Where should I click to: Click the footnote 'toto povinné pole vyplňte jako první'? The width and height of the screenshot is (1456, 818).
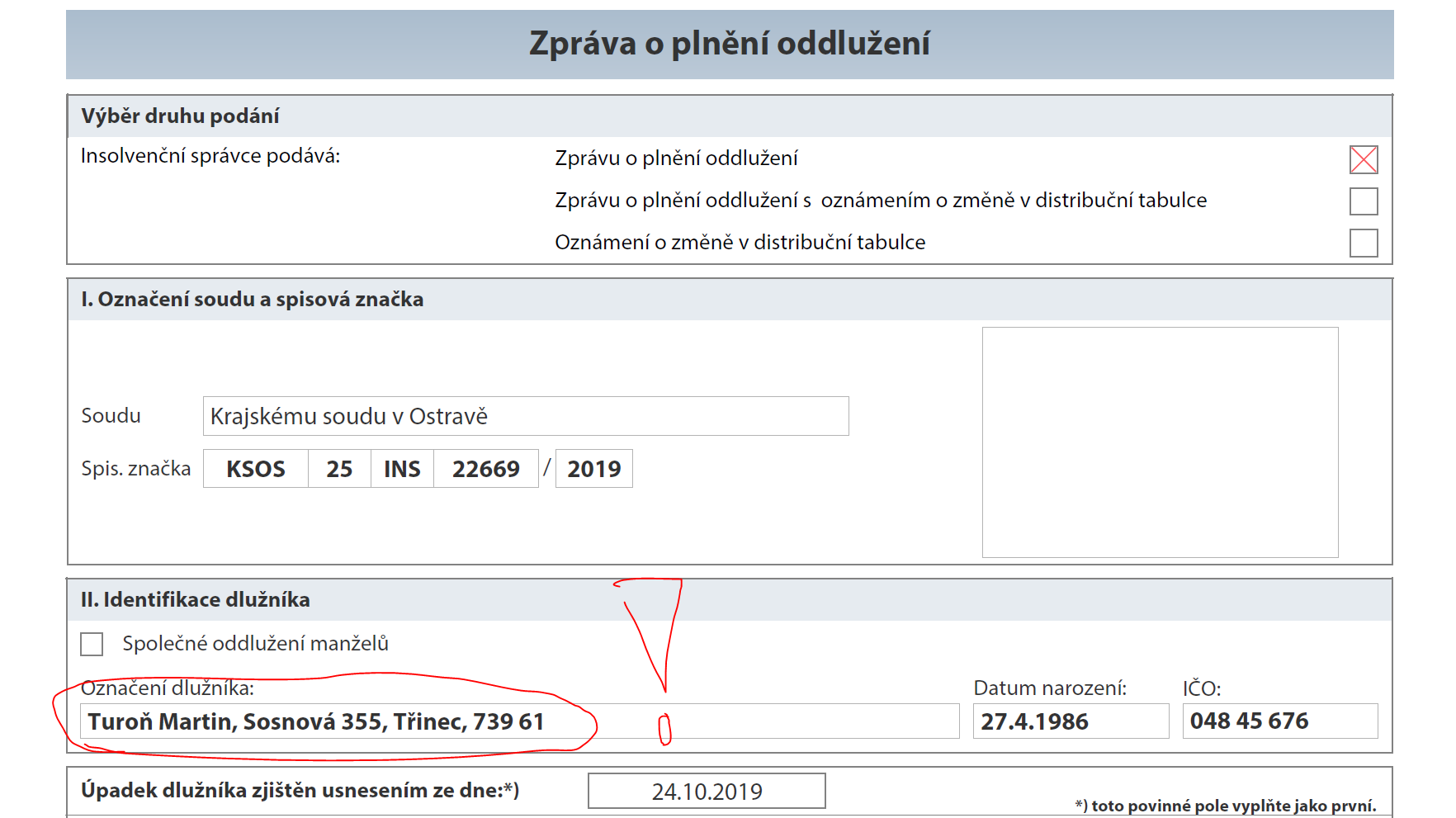tap(1226, 806)
